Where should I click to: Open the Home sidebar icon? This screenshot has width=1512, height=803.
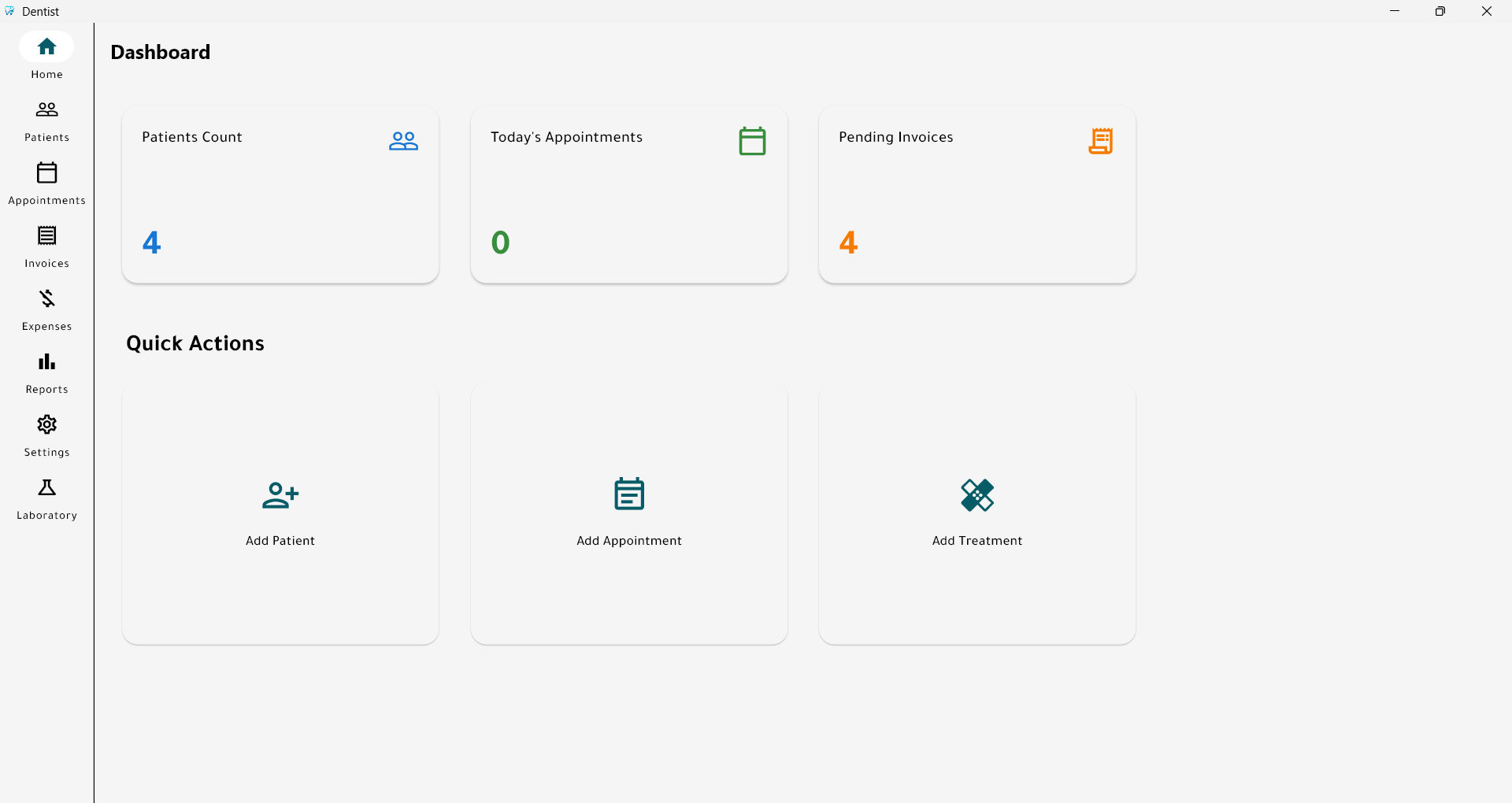(x=46, y=47)
